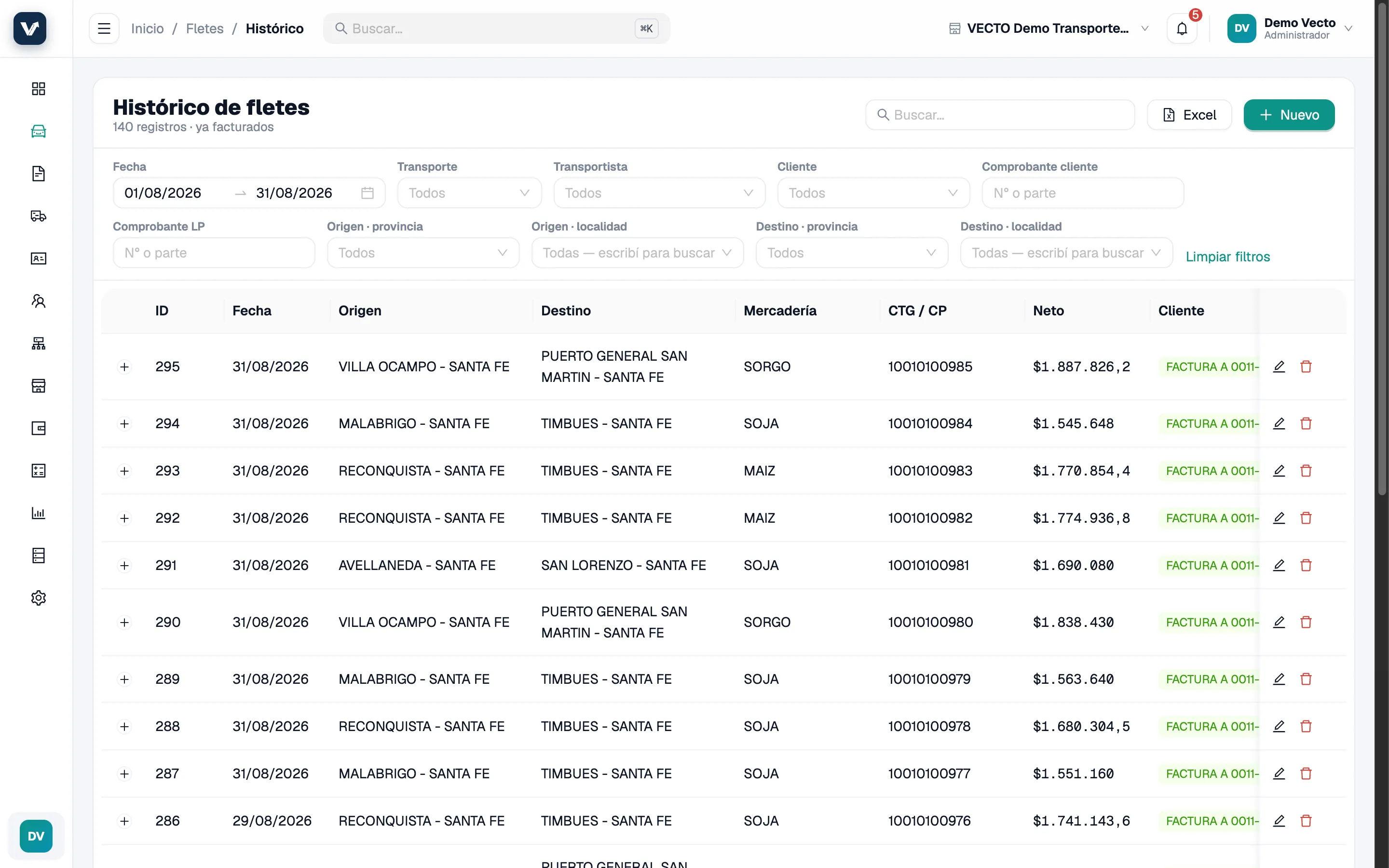Viewport: 1389px width, 868px height.
Task: Click Limpiar filtros link
Action: click(x=1228, y=257)
